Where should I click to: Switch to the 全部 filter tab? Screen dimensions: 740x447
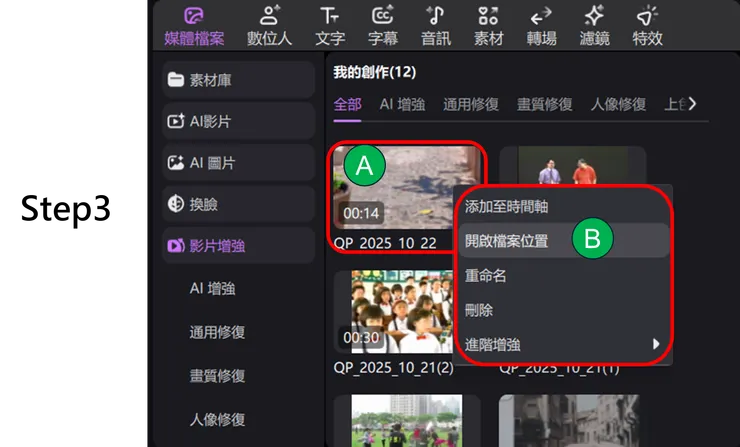[x=347, y=104]
